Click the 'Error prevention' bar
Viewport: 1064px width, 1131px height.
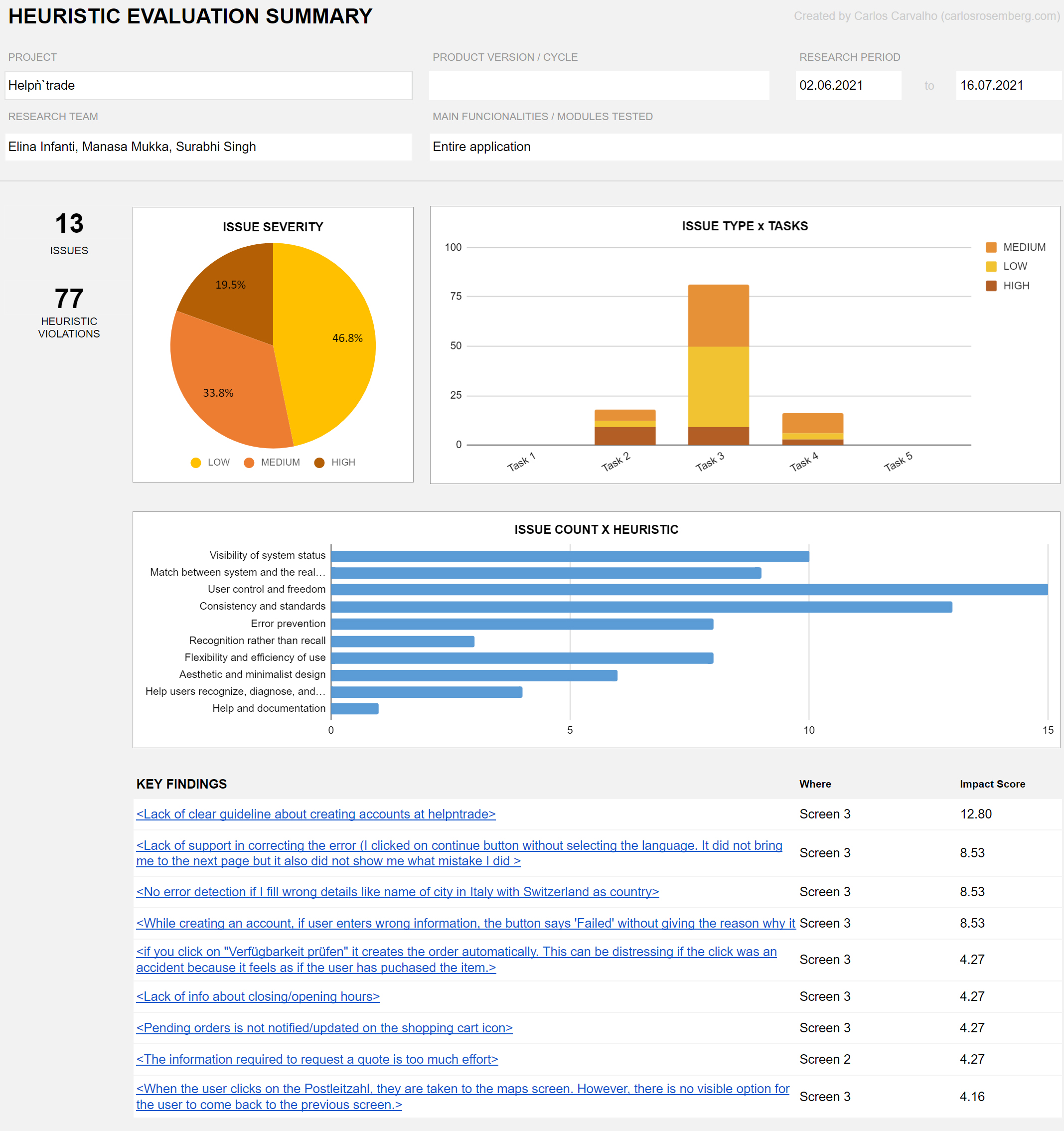(522, 624)
